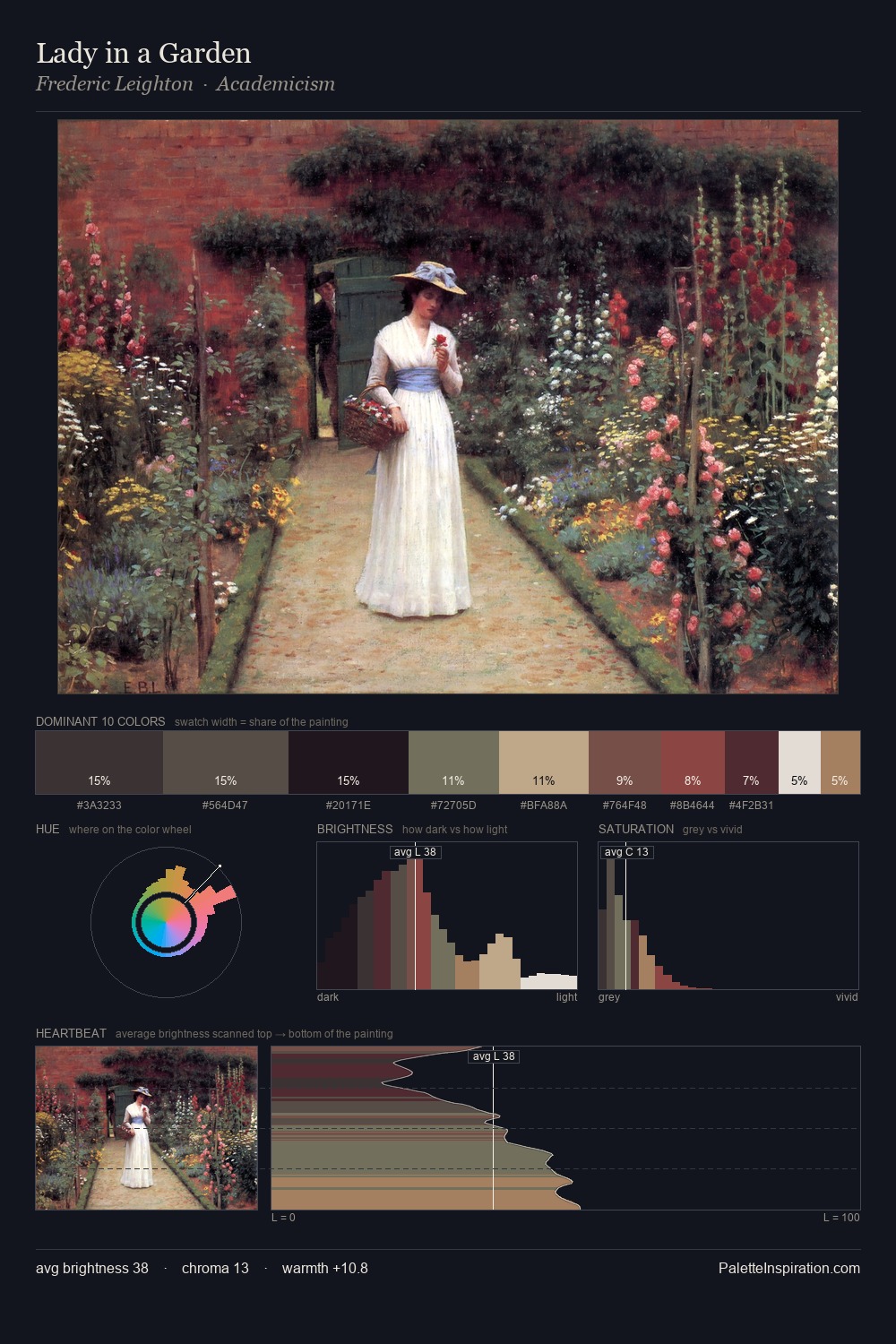Screen dimensions: 896x1344
Task: Click the 'light' axis label
Action: click(x=567, y=997)
